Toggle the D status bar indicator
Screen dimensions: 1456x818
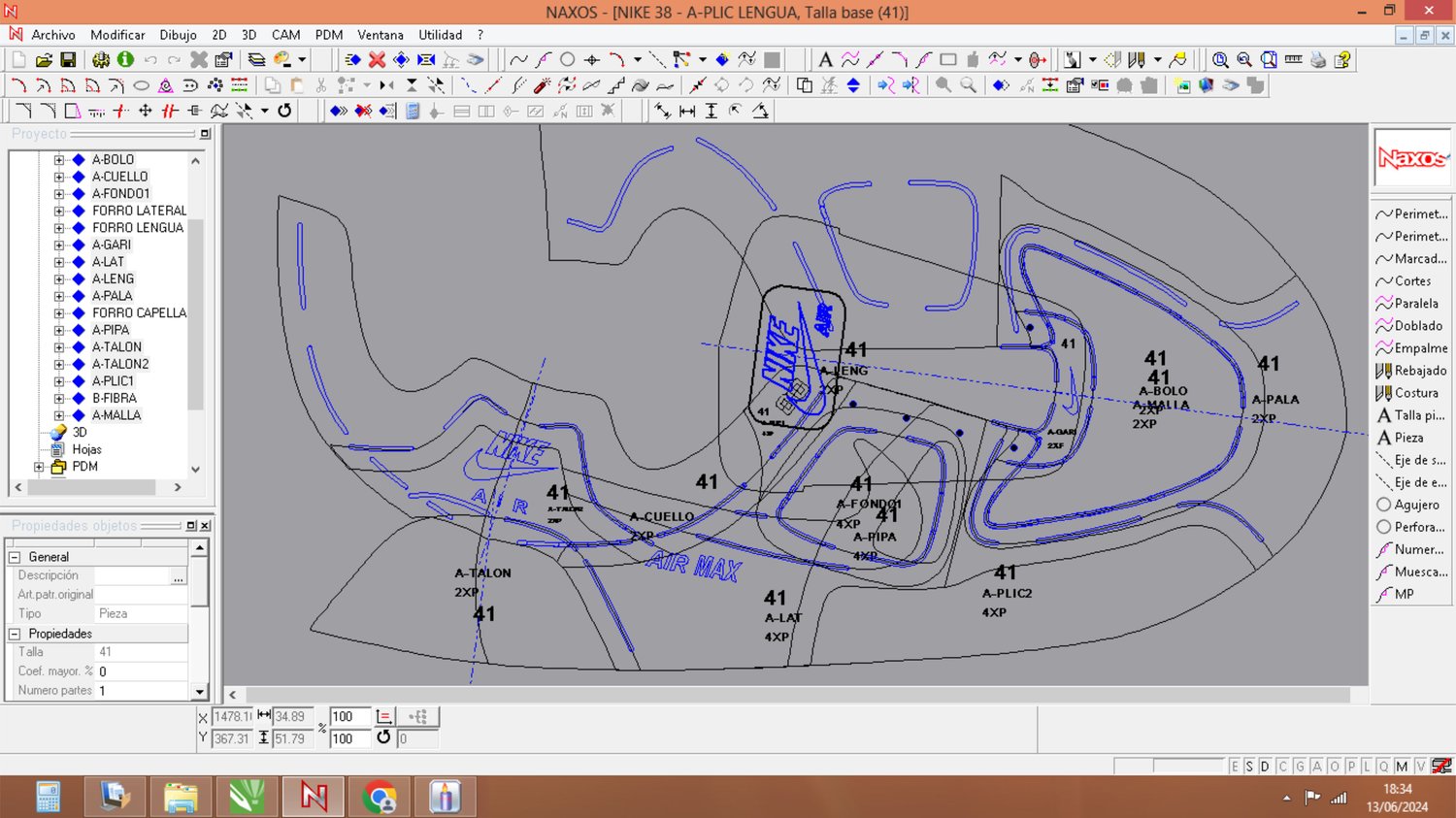1265,767
